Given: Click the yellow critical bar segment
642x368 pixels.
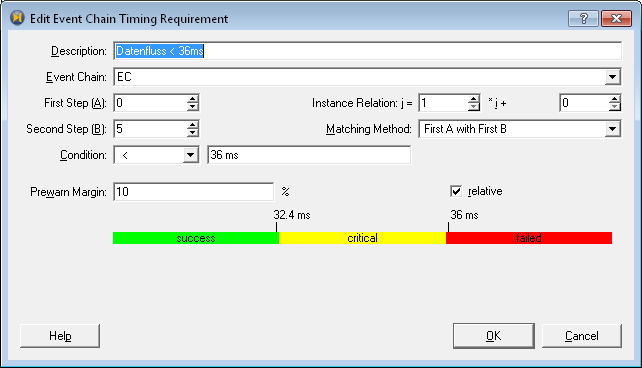Looking at the screenshot, I should (x=362, y=238).
